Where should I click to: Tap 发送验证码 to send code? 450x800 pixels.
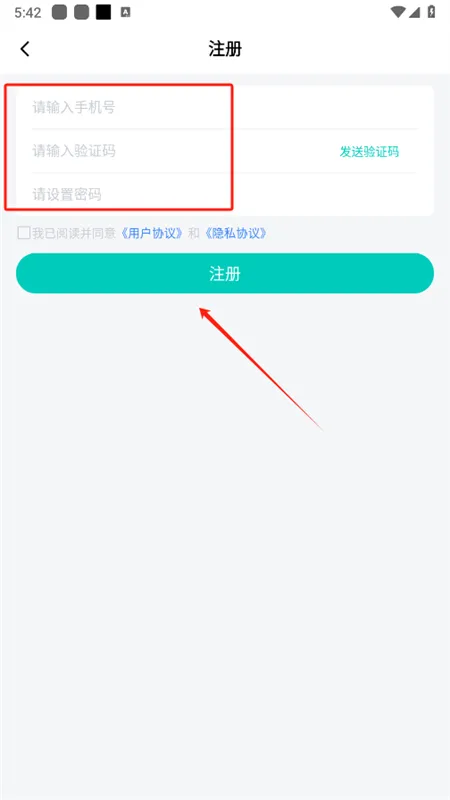point(369,152)
